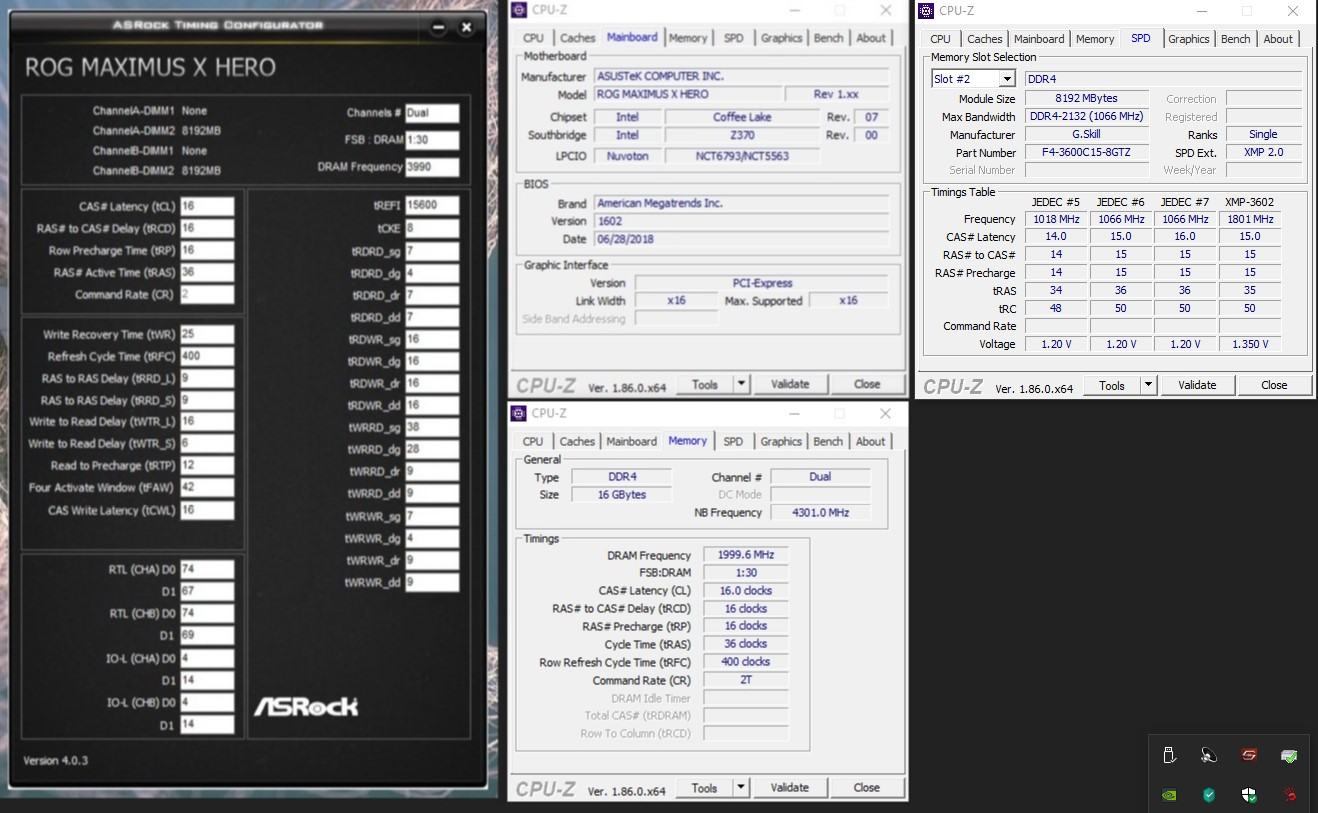Click the DRAM Frequency 1999.6 MHz value
The height and width of the screenshot is (813, 1318).
pyautogui.click(x=746, y=555)
